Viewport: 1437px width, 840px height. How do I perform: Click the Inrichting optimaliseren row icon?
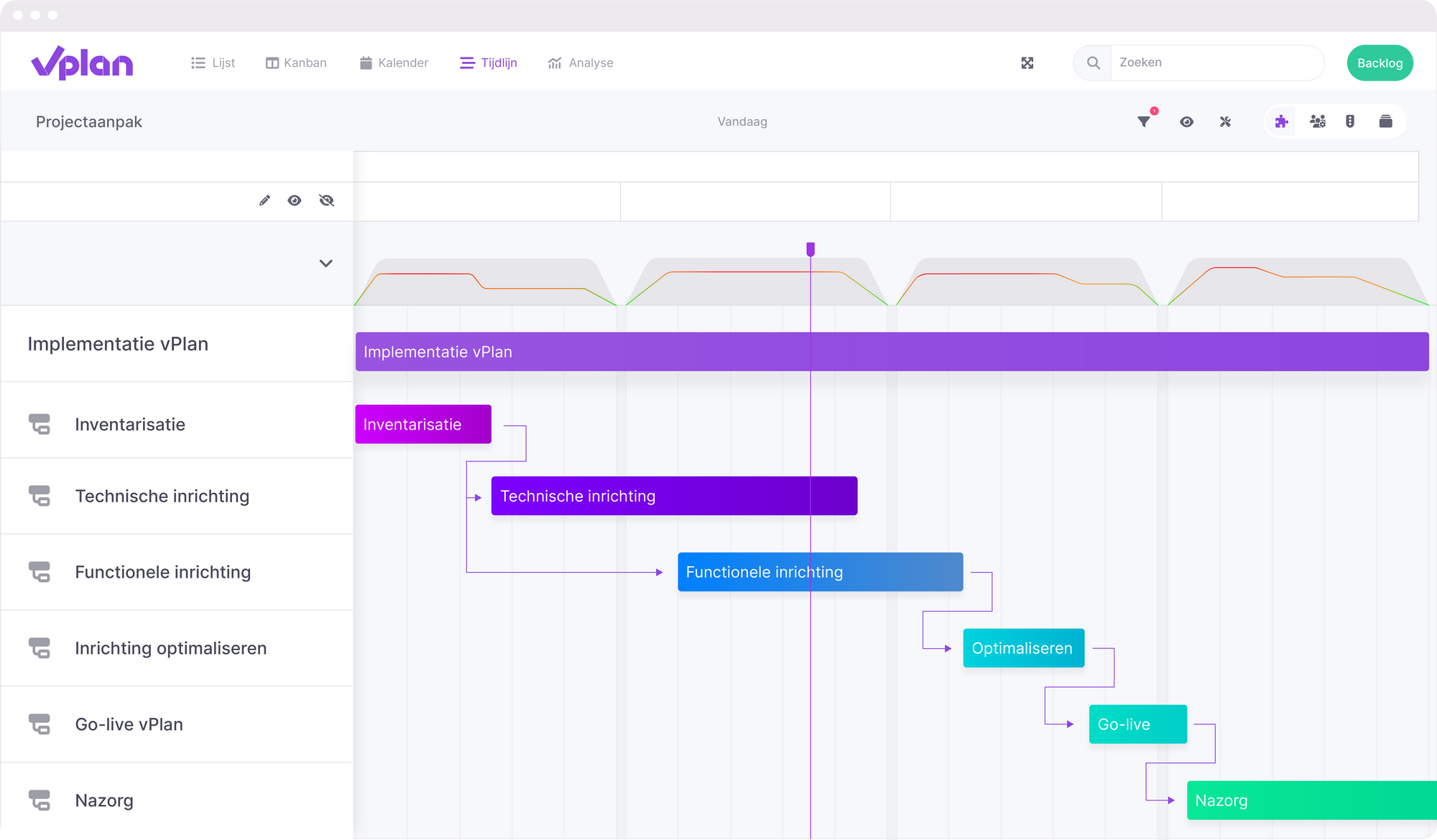[x=40, y=648]
